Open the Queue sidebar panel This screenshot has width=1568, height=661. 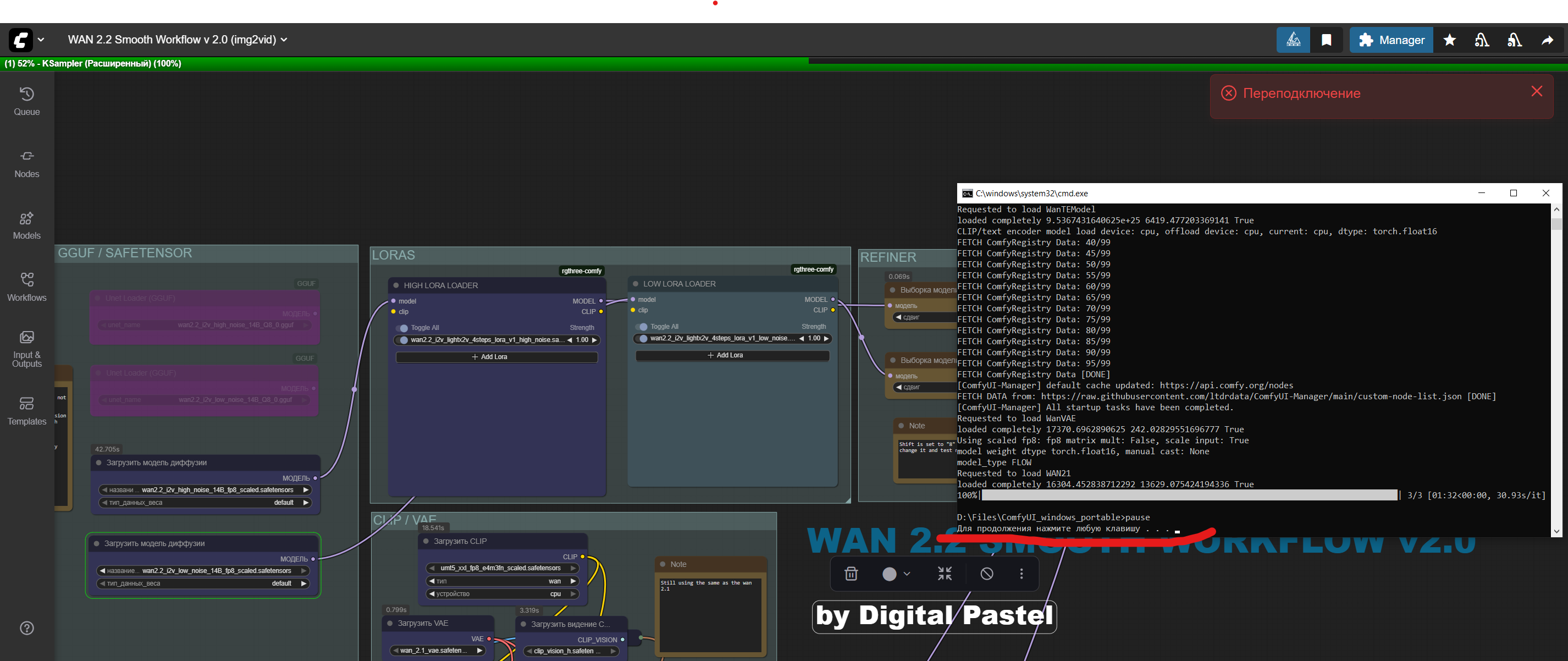pyautogui.click(x=27, y=101)
